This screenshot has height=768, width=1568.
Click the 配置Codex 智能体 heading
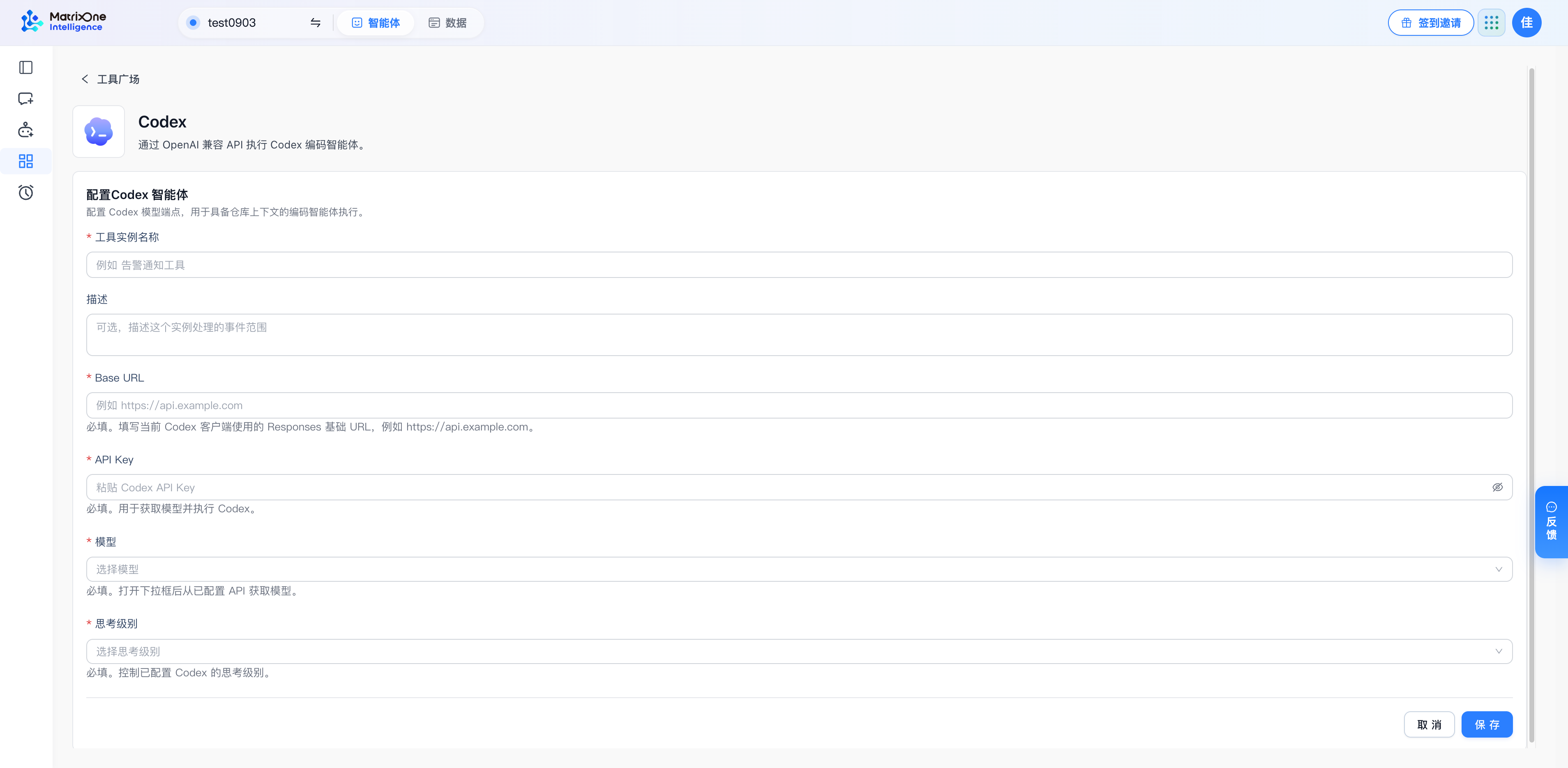click(x=137, y=195)
